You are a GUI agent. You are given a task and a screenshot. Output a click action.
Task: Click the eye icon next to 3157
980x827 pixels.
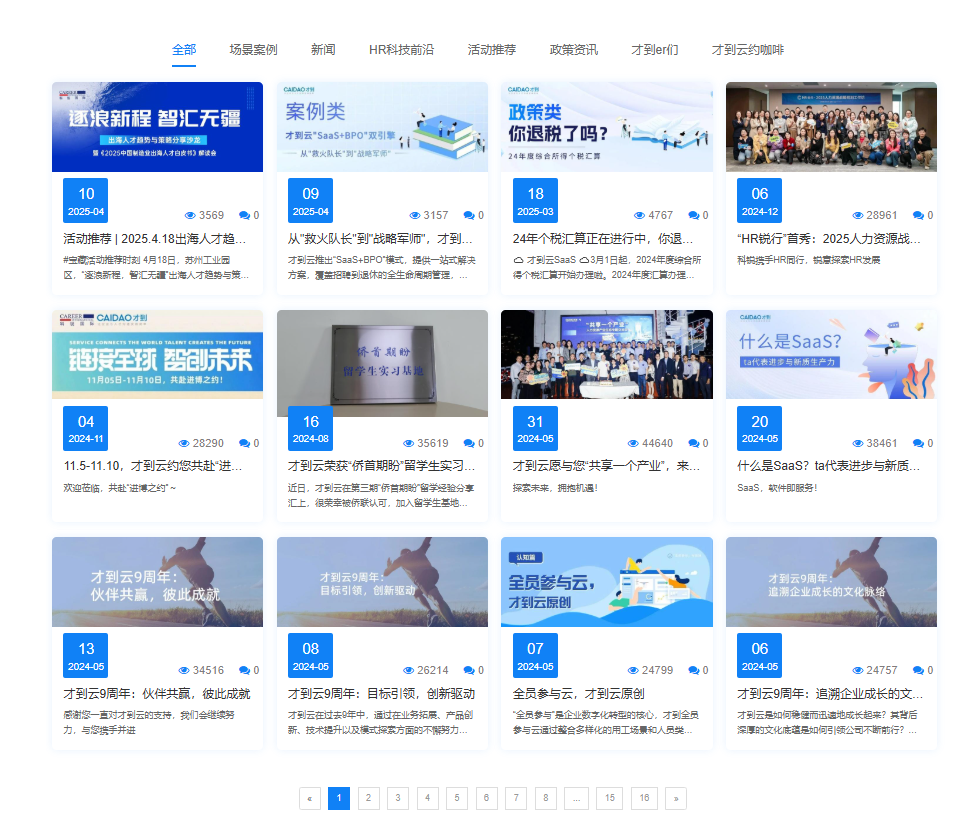(x=414, y=216)
